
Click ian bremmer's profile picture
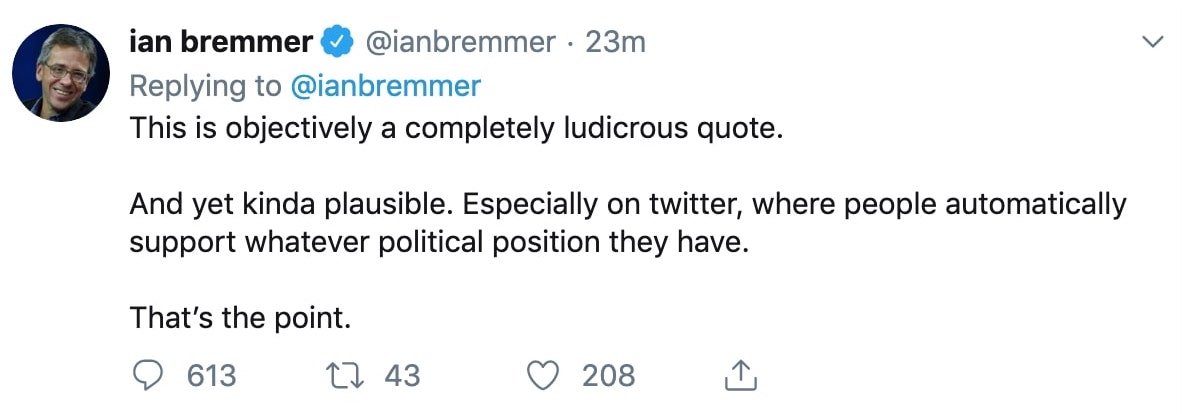tap(61, 73)
